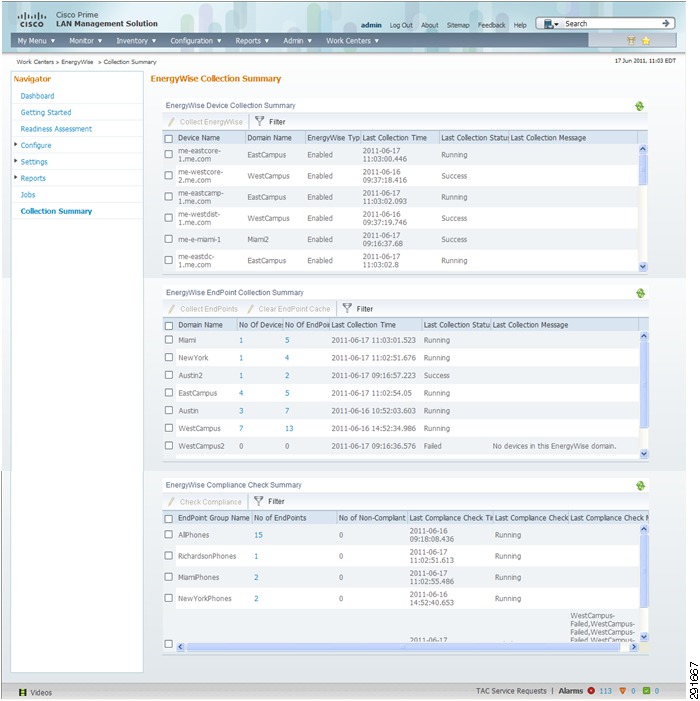The height and width of the screenshot is (701, 700).
Task: Expand Settings in the Navigator
Action: coord(16,161)
